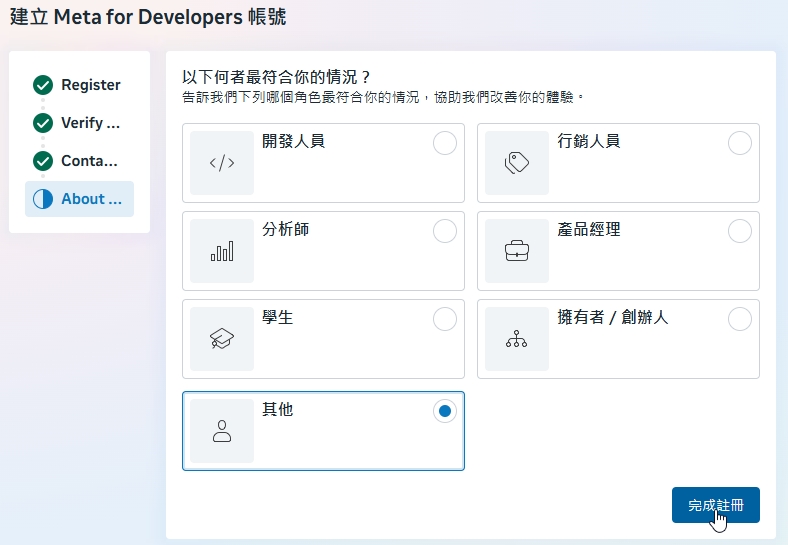Click the 學生 label text
This screenshot has height=545, width=788.
(x=277, y=317)
